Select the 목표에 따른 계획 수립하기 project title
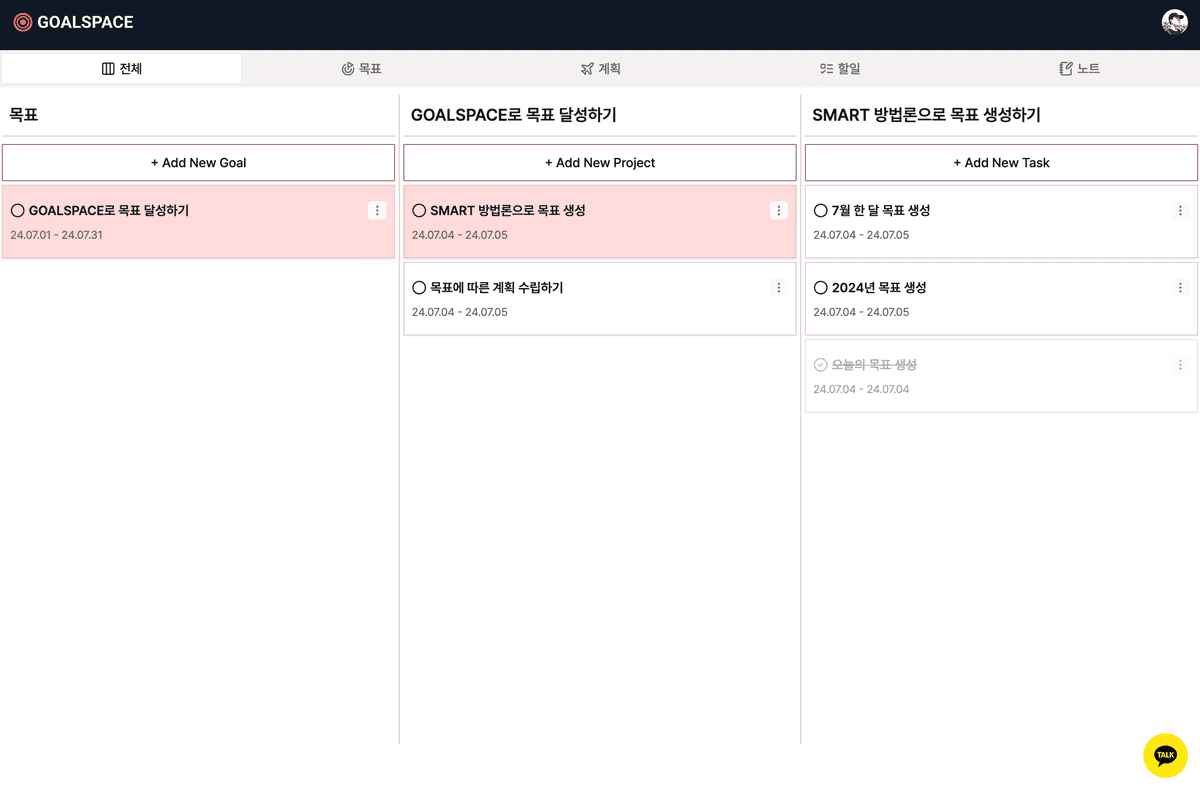This screenshot has height=789, width=1200. (497, 288)
